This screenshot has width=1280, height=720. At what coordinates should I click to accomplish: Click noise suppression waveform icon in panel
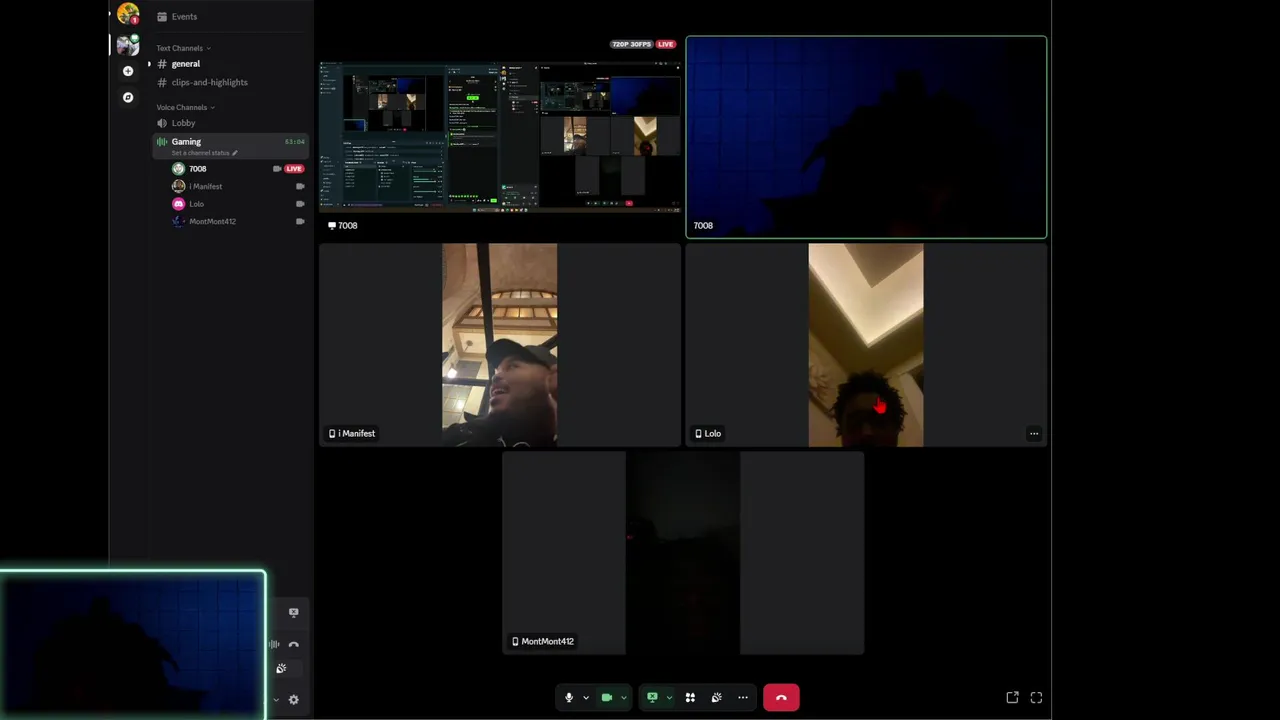(274, 644)
